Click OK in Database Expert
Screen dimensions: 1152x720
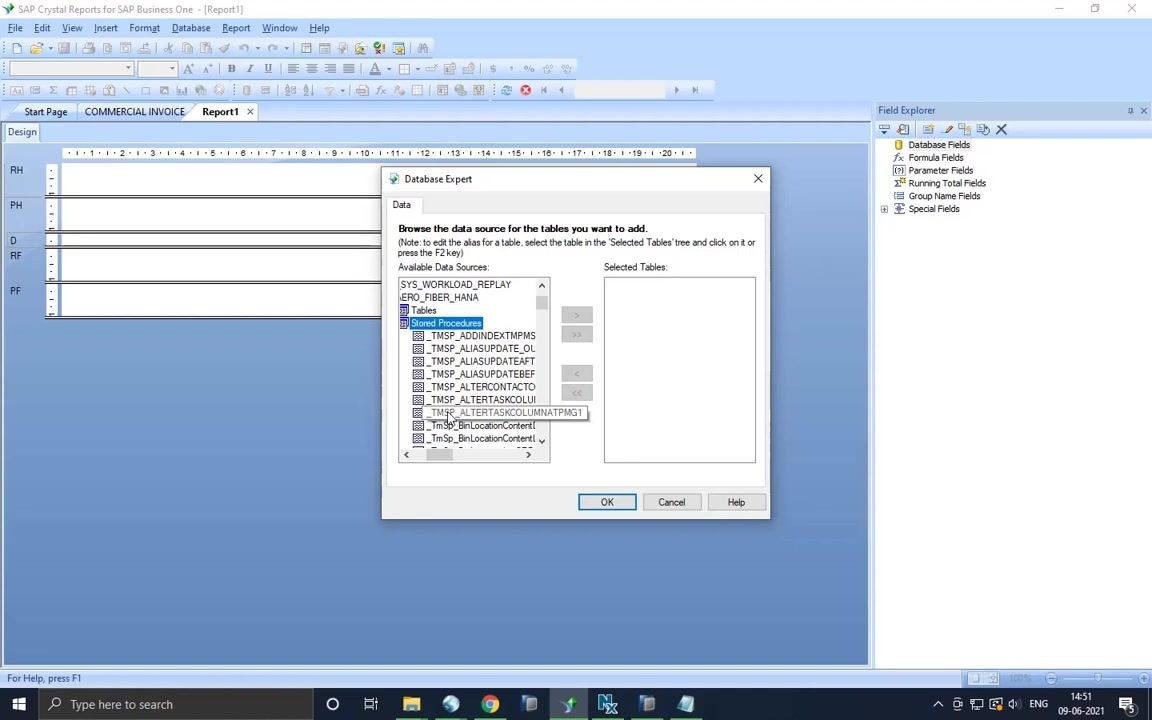point(607,502)
